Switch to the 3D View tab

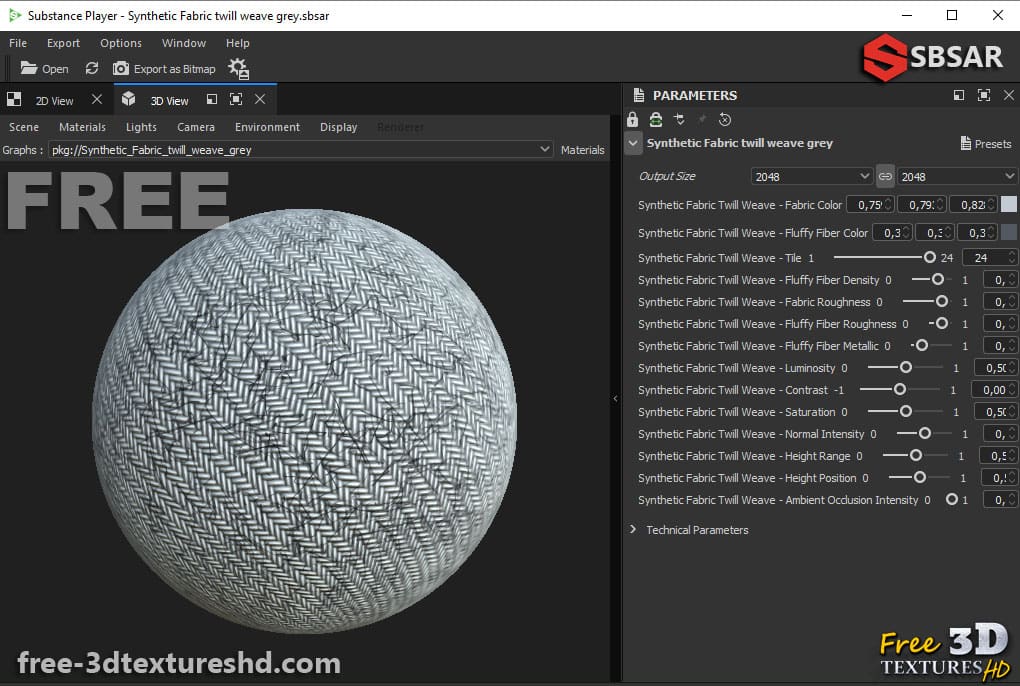[x=169, y=101]
